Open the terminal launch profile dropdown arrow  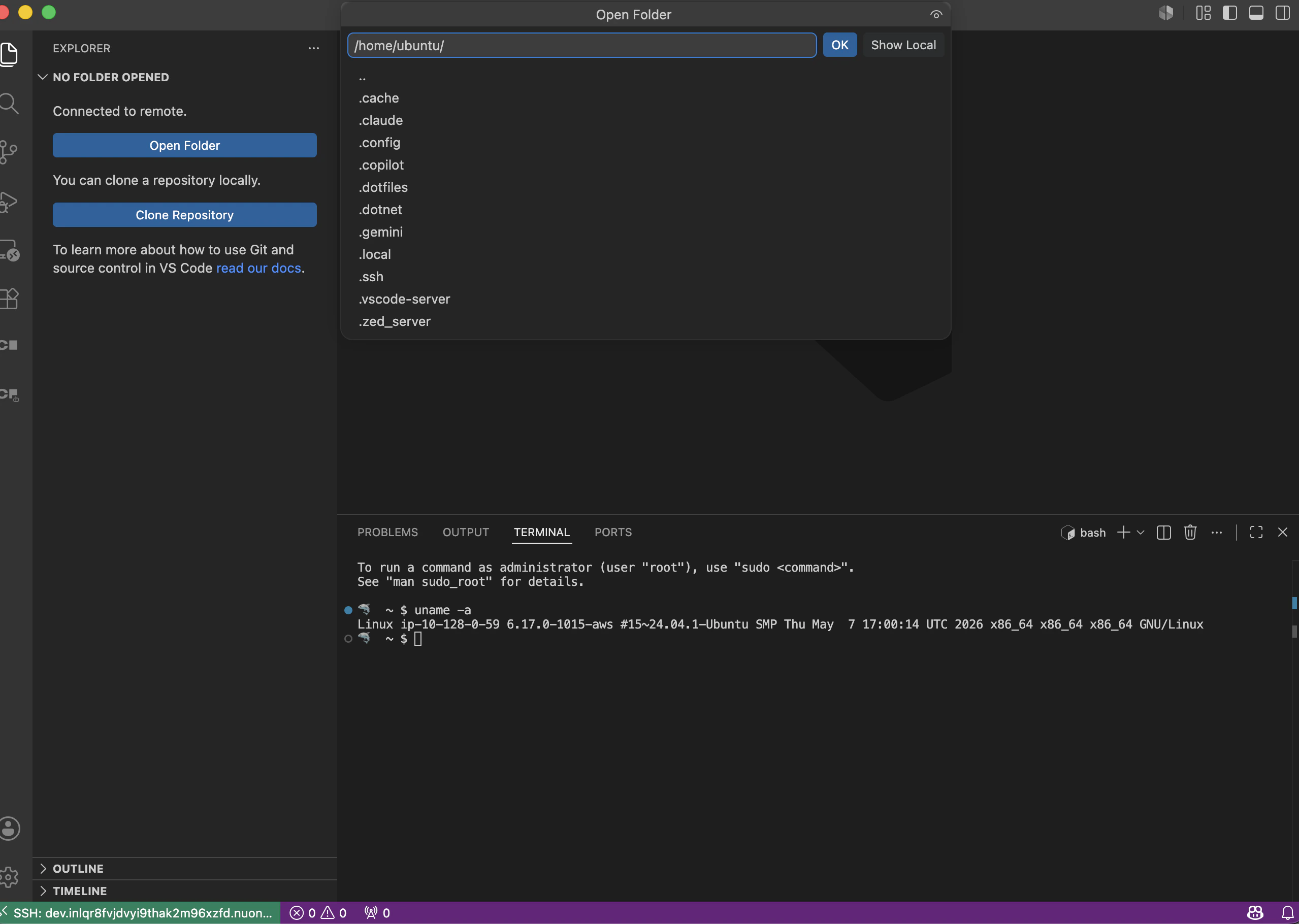(x=1140, y=533)
